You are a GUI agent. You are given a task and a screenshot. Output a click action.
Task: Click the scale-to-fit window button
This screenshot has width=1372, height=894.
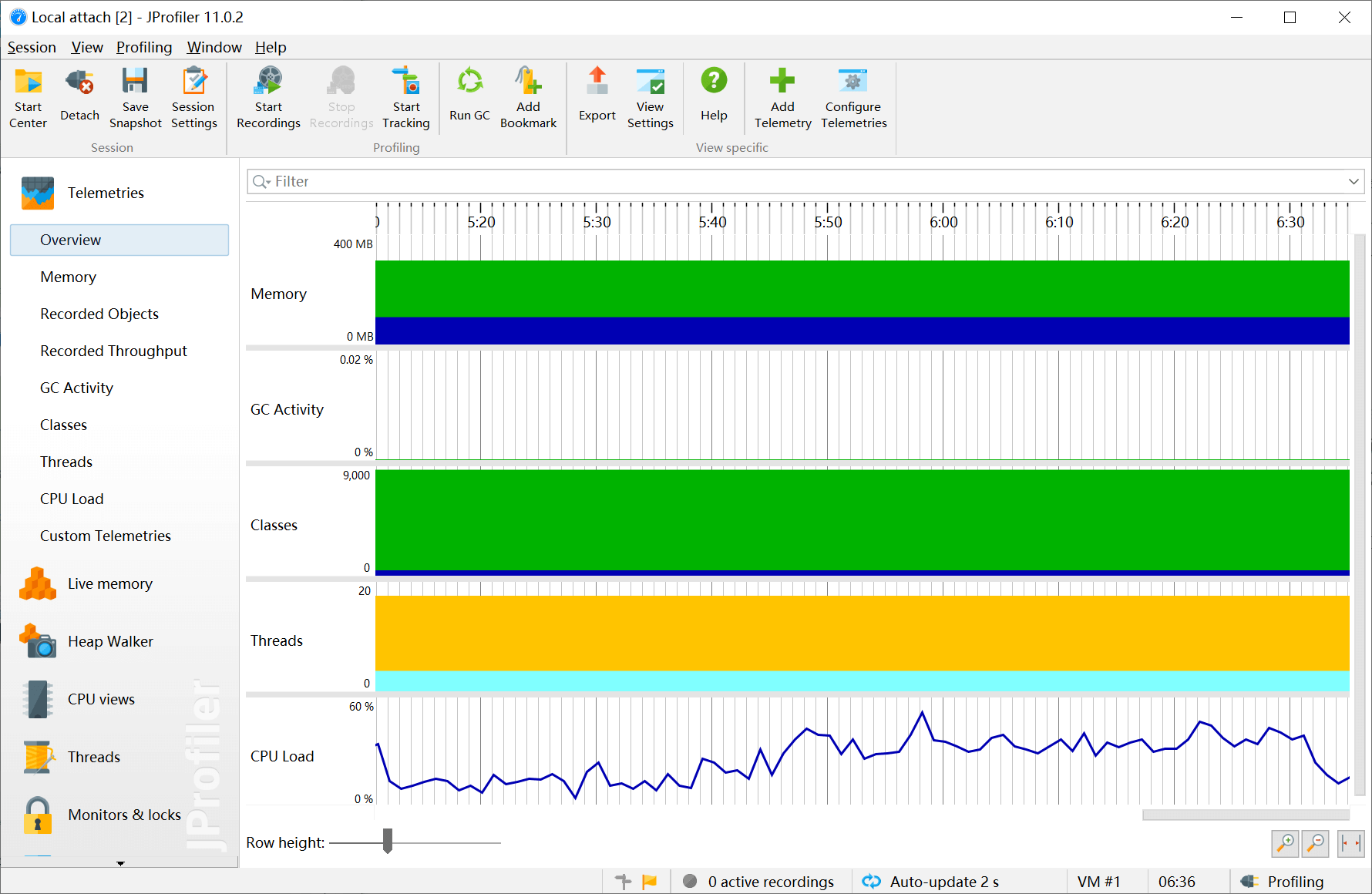click(1351, 843)
